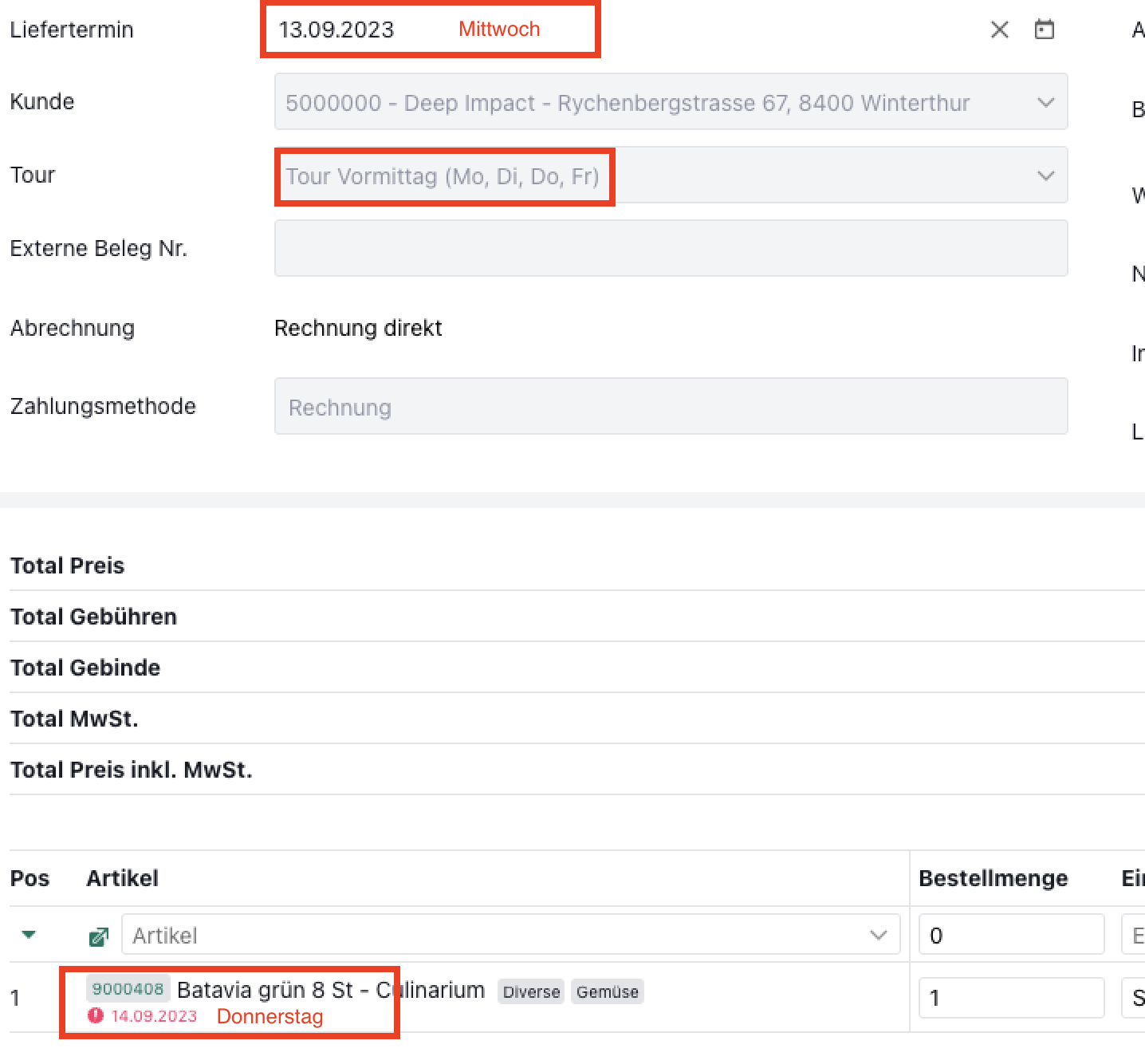Open the calendar date picker icon
The width and height of the screenshot is (1145, 1064).
click(1044, 30)
